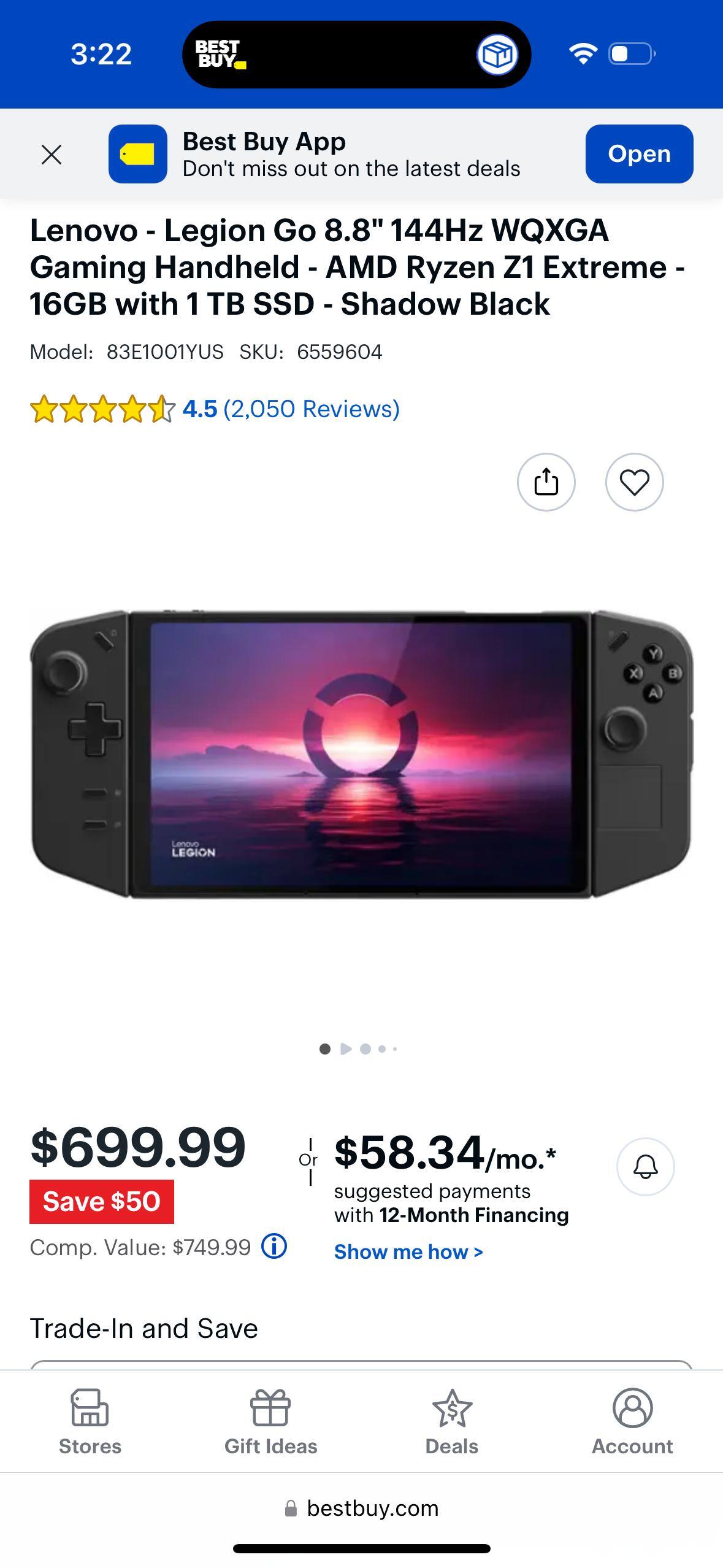The image size is (723, 1568).
Task: Go to the Deals tab
Action: (x=451, y=1422)
